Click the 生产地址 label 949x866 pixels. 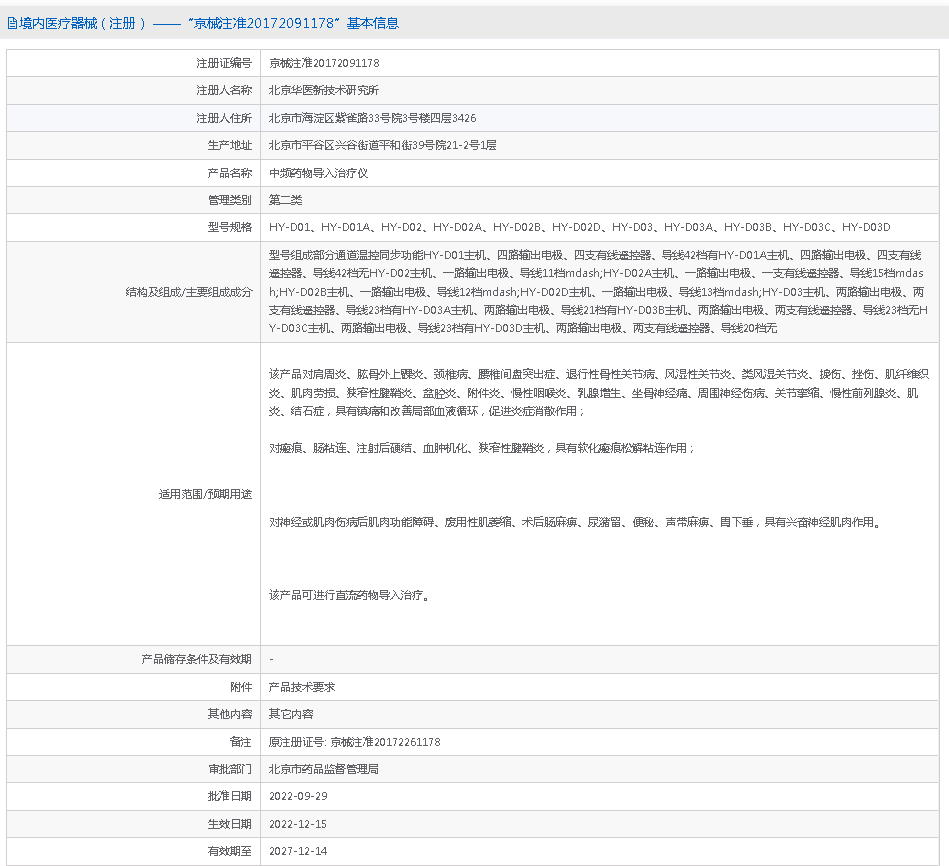click(x=229, y=145)
